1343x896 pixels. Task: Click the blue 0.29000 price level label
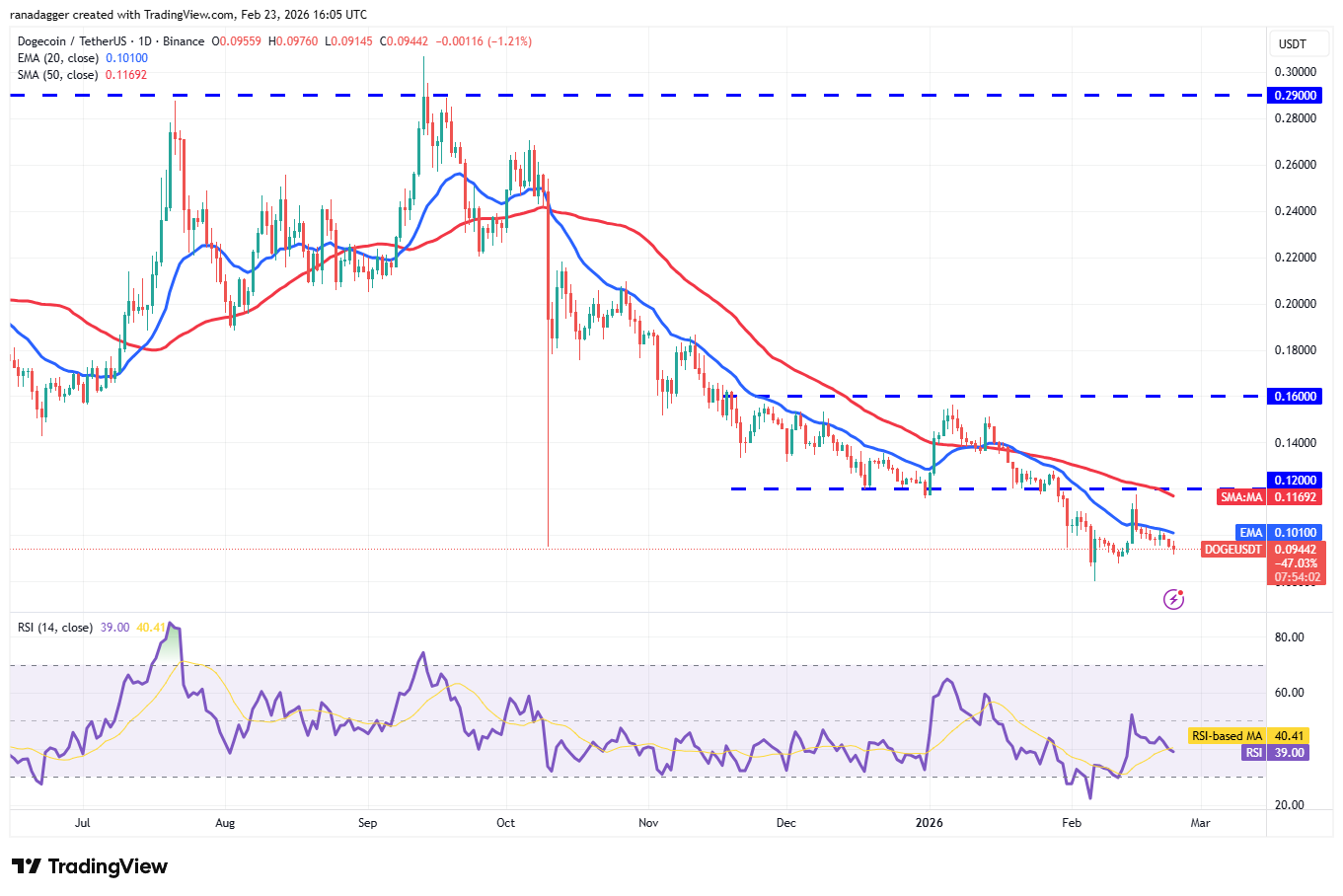[1296, 95]
